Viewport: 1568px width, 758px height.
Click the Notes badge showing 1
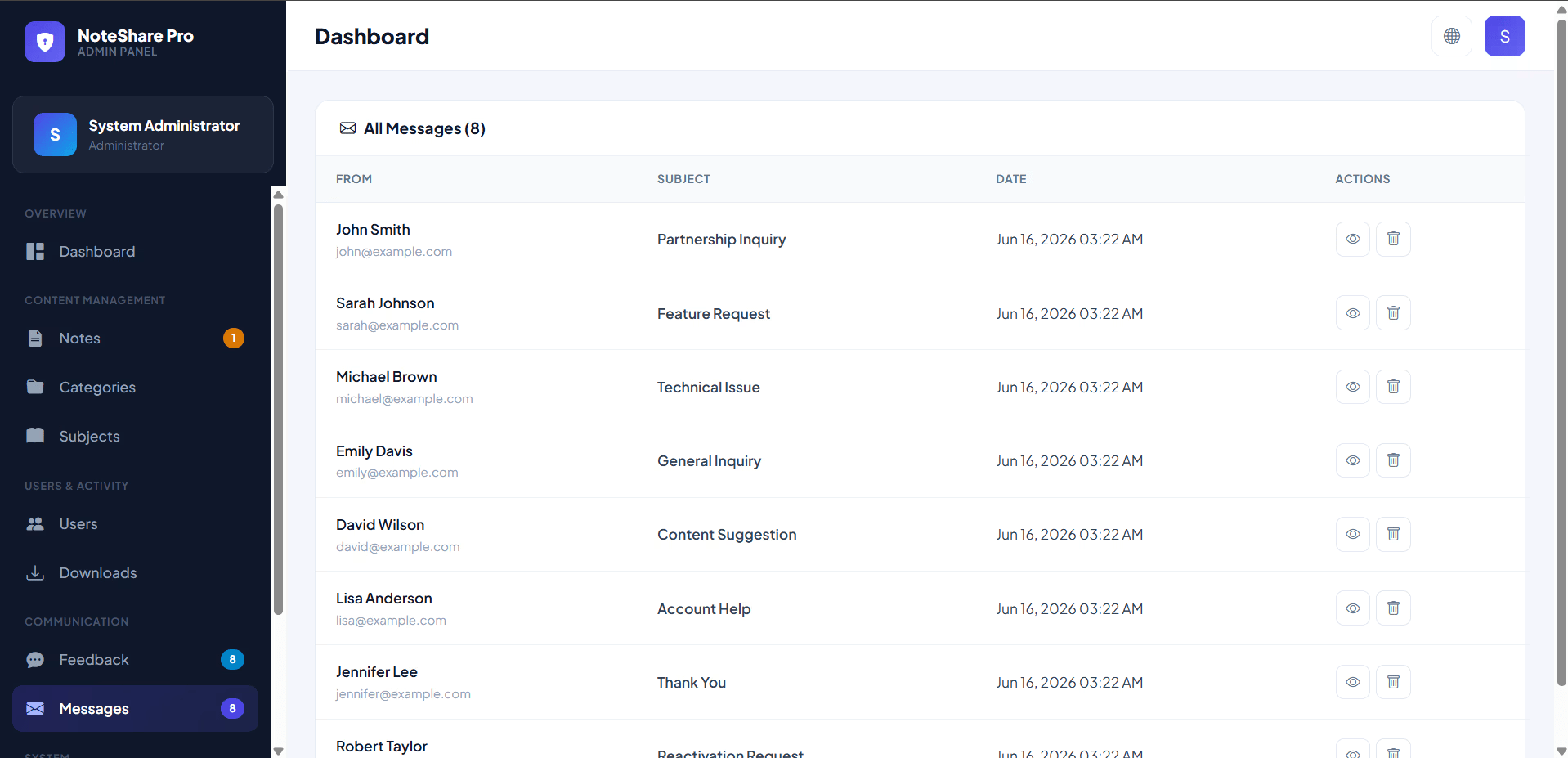[x=234, y=338]
